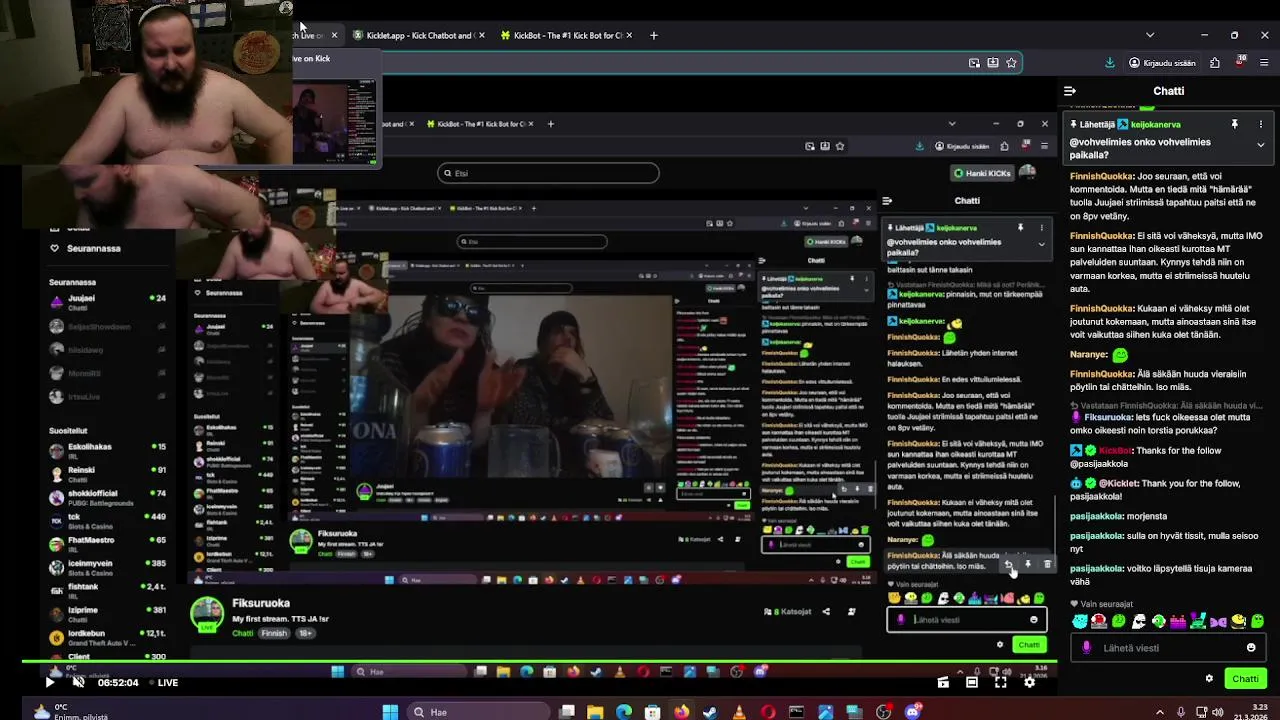Viewport: 1280px width, 720px height.
Task: Switch to the KickBot browser tab
Action: 567,35
